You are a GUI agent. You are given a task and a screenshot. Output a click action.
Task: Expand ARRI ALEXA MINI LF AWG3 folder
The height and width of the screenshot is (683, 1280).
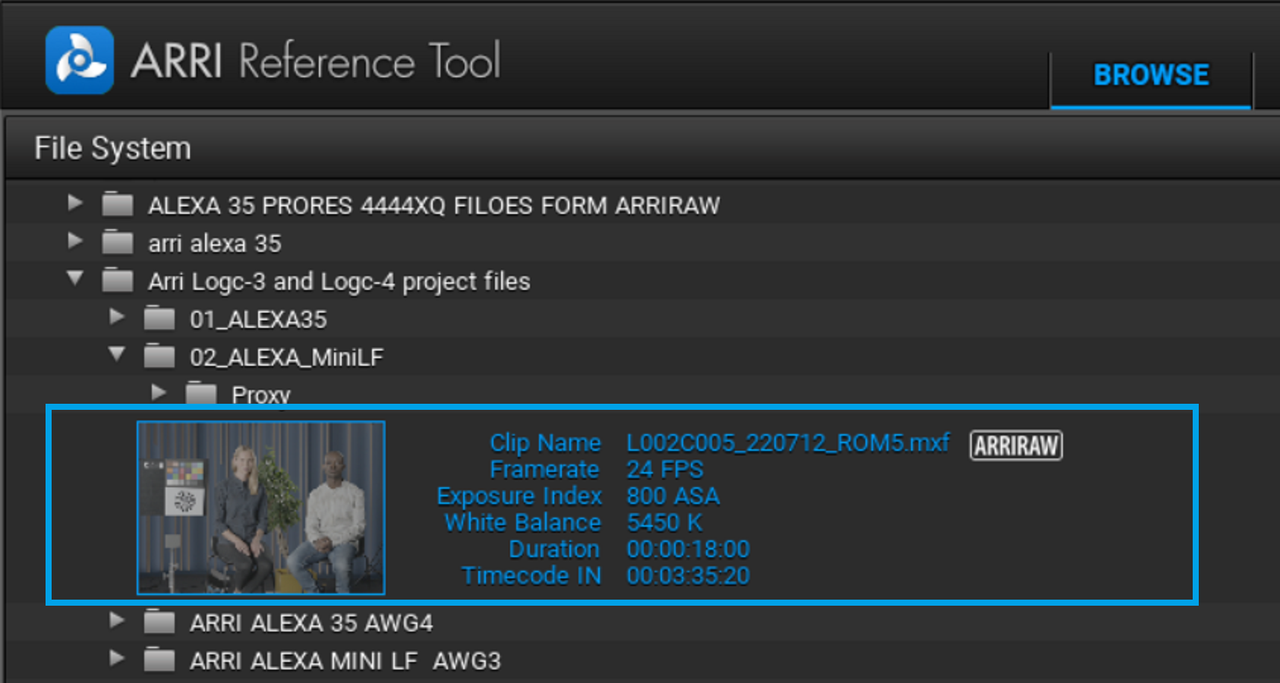coord(117,660)
